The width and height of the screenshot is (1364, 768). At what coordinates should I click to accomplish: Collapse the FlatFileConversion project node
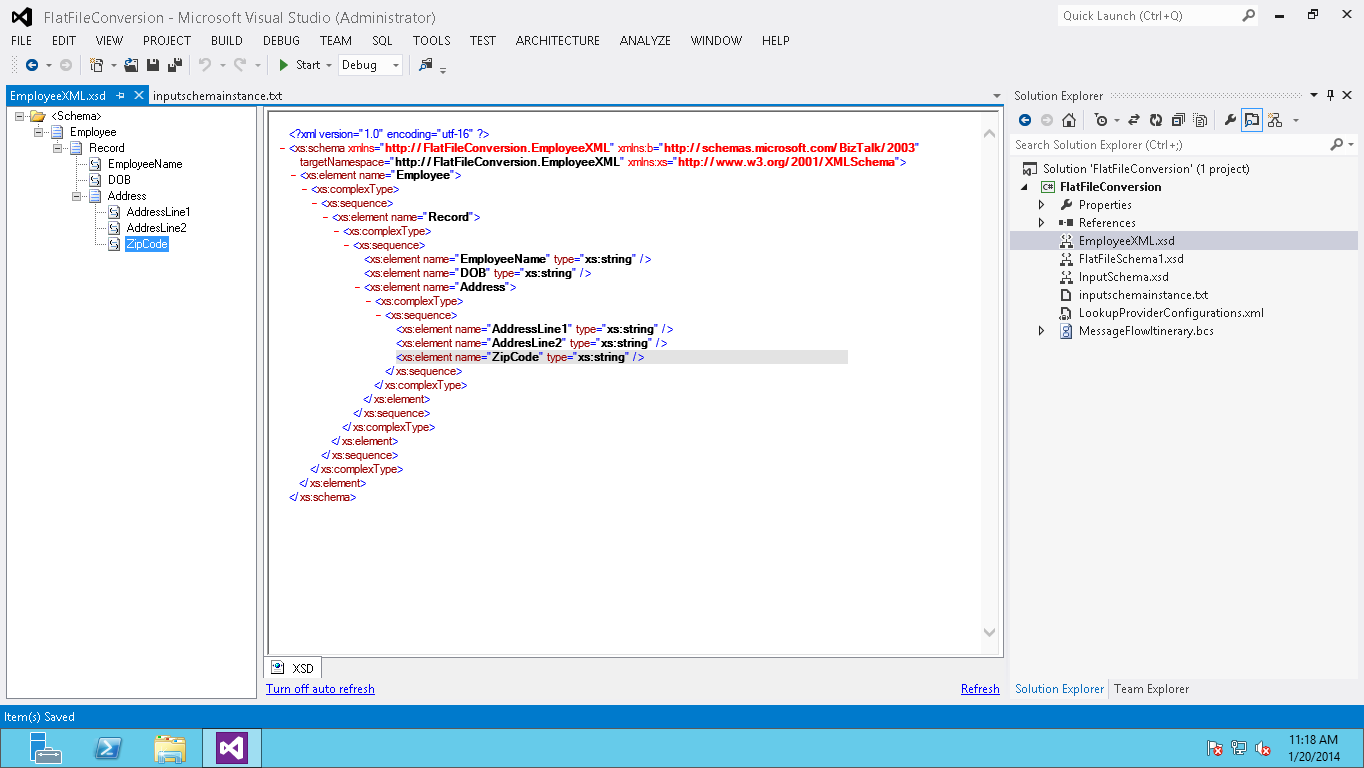click(1024, 187)
